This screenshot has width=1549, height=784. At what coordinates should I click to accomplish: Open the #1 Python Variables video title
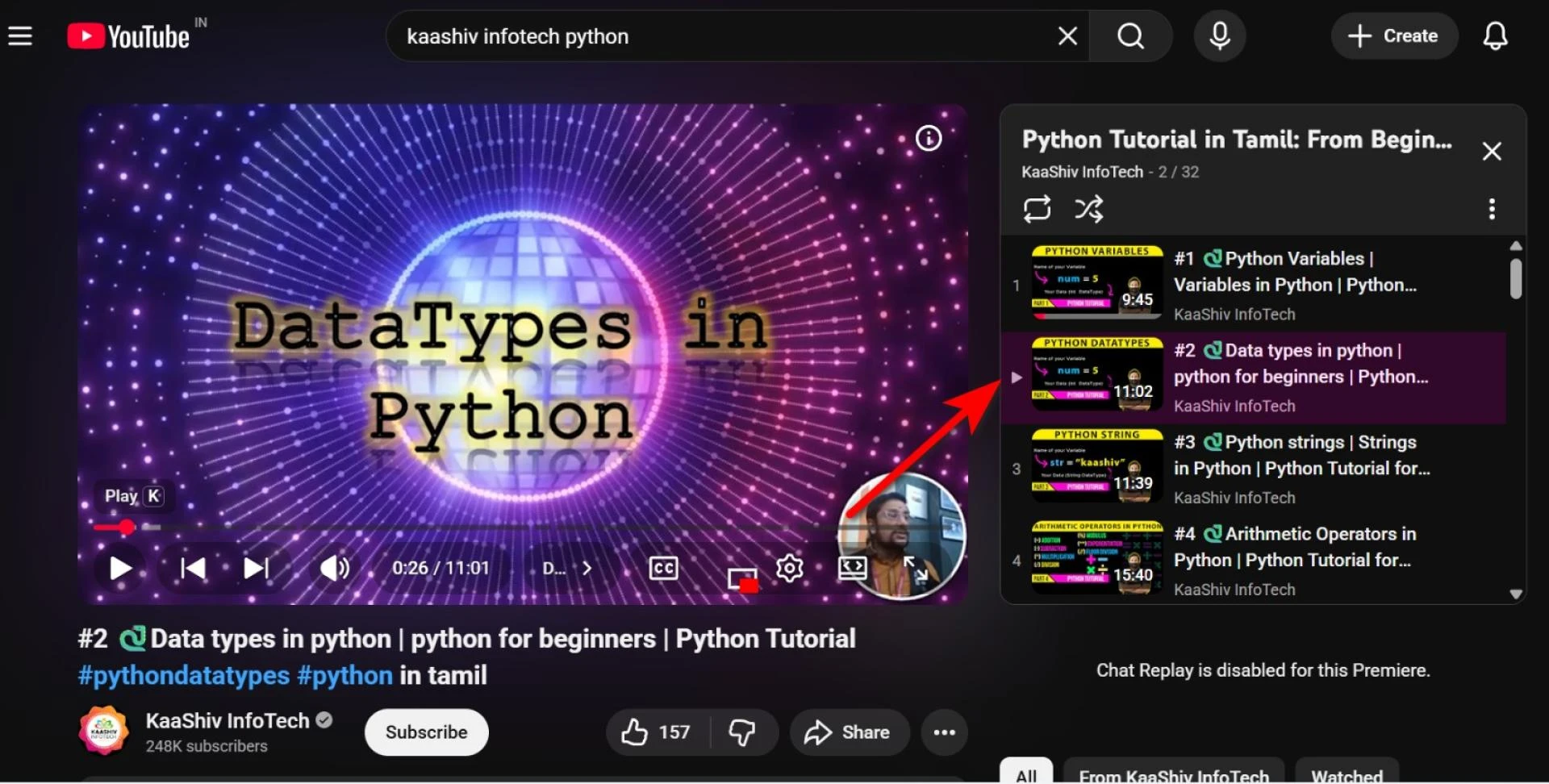pyautogui.click(x=1295, y=272)
